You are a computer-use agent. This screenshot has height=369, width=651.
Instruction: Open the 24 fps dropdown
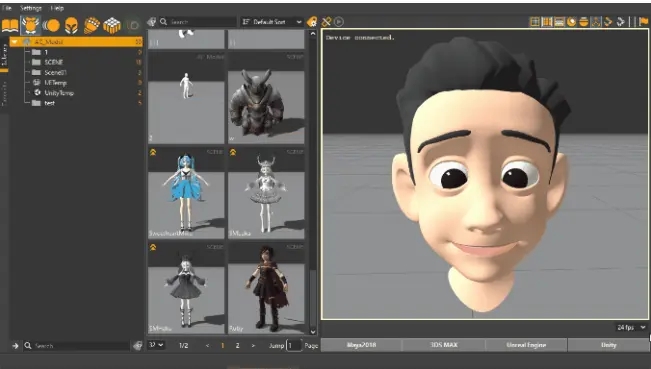click(631, 327)
